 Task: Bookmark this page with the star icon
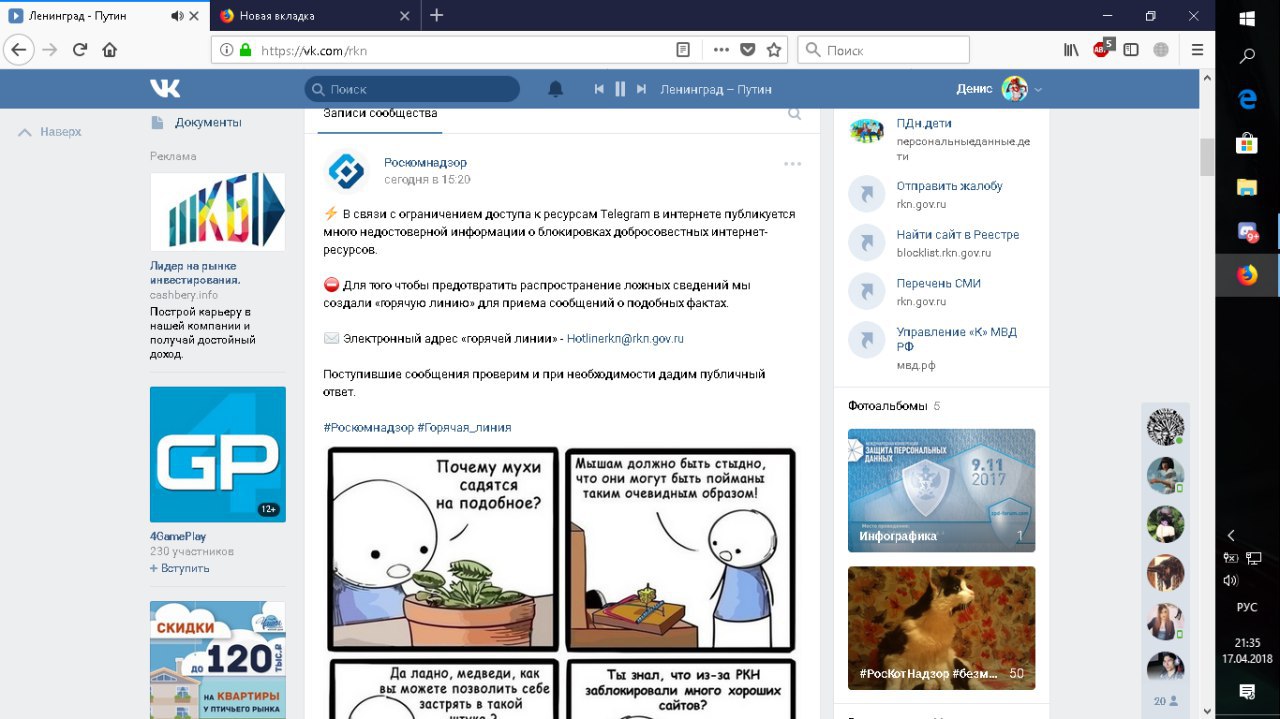774,49
